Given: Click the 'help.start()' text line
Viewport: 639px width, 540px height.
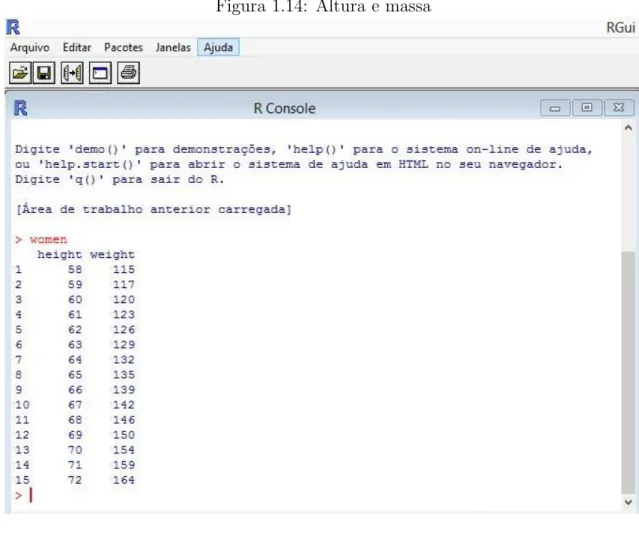Looking at the screenshot, I should (x=289, y=165).
